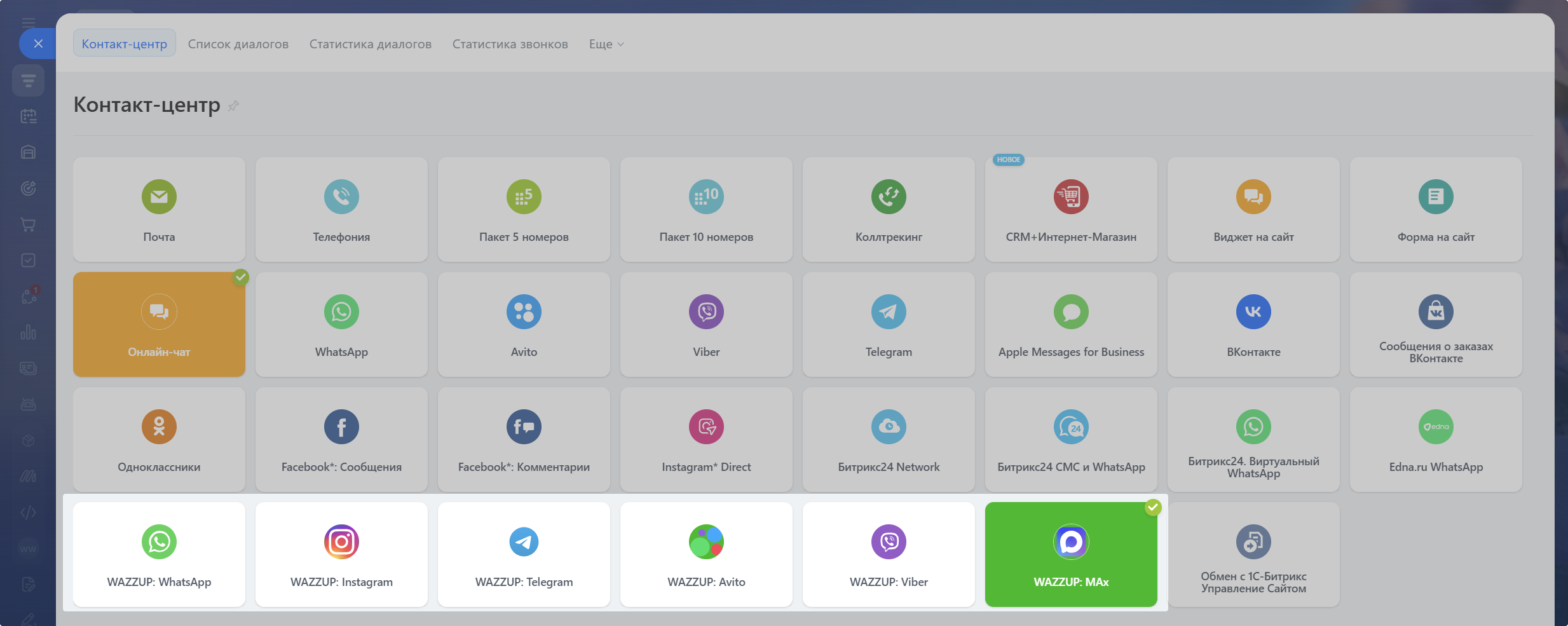Select the ВКонтакте channel tile
1568x626 pixels.
point(1253,325)
